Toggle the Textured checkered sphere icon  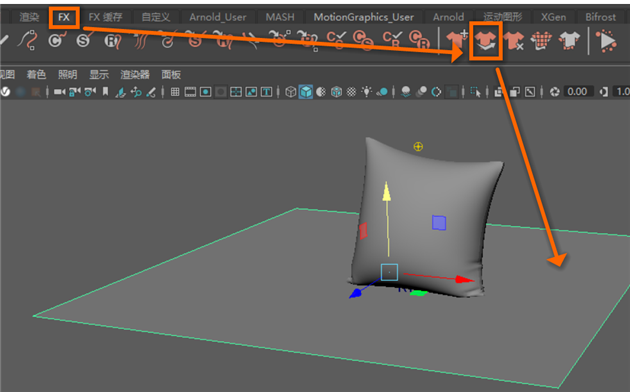(x=352, y=92)
